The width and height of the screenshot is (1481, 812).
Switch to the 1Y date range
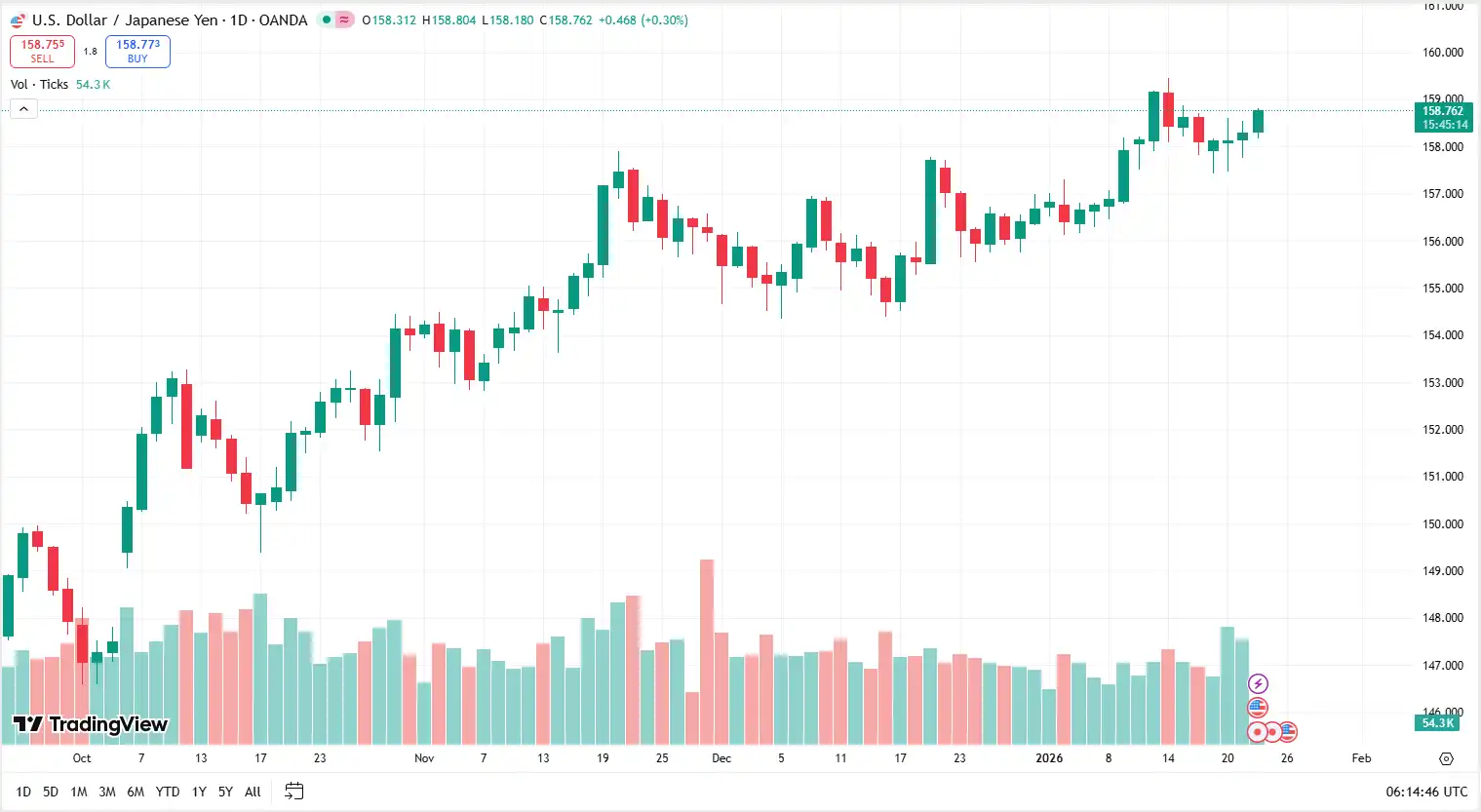click(x=198, y=792)
